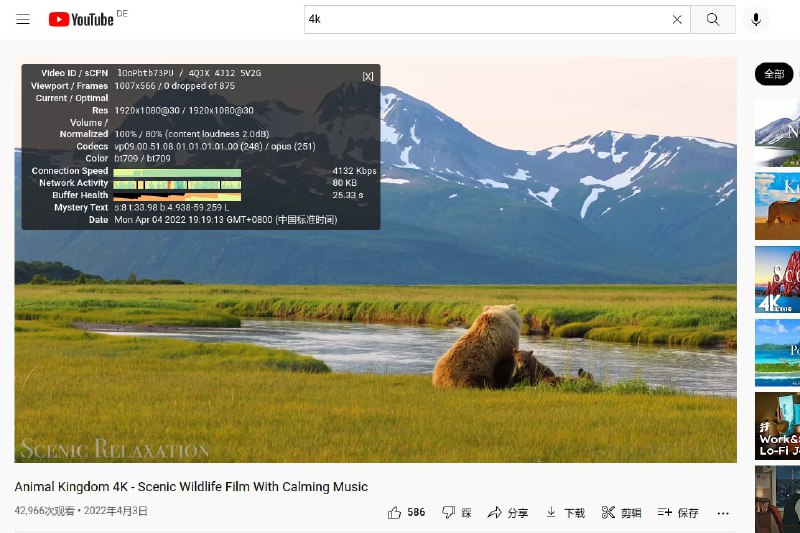Click the YouTube logo
This screenshot has height=533, width=800.
click(80, 19)
